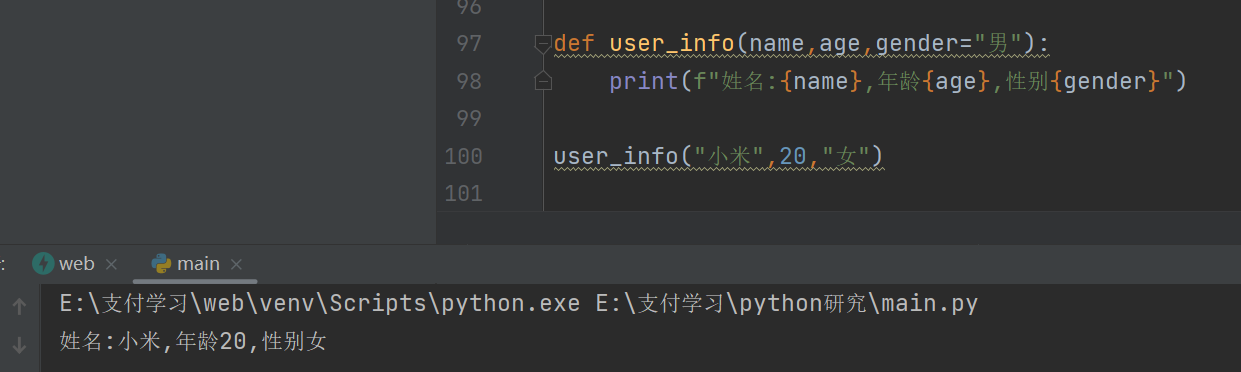The height and width of the screenshot is (372, 1241).
Task: Click the down arrow in run panel
Action: point(18,346)
